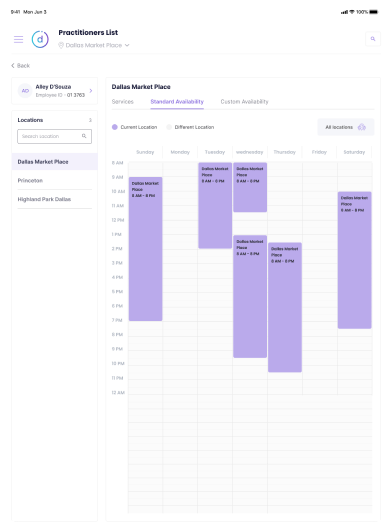Click the 8 AM time label
The image size is (392, 522).
pos(118,163)
